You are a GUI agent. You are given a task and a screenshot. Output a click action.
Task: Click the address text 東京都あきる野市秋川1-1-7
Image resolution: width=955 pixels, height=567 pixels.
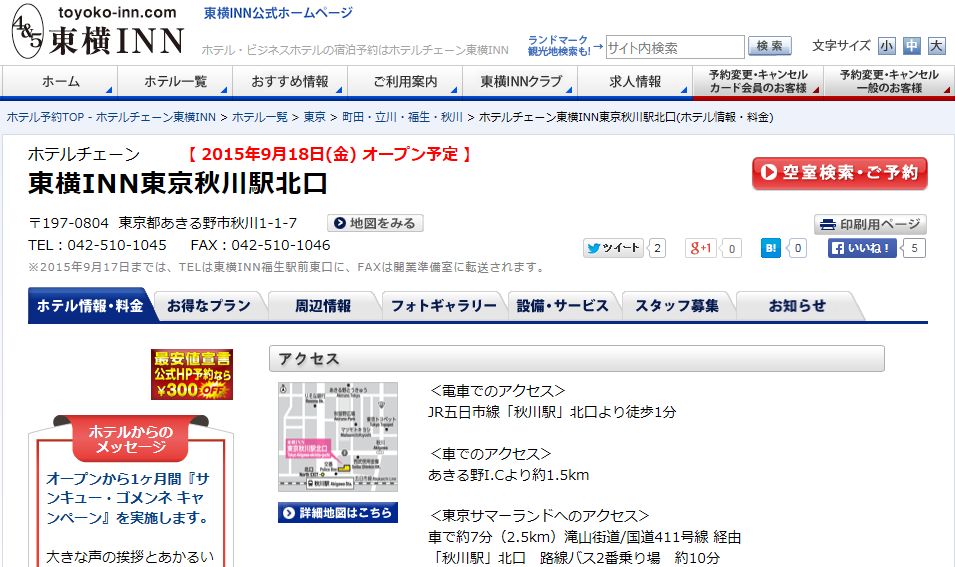[x=208, y=223]
